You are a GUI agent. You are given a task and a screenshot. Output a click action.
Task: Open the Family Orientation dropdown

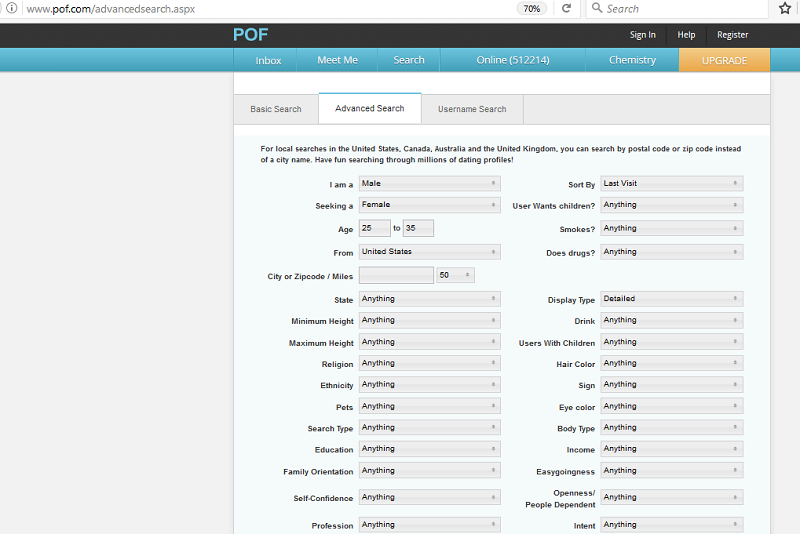pos(430,470)
